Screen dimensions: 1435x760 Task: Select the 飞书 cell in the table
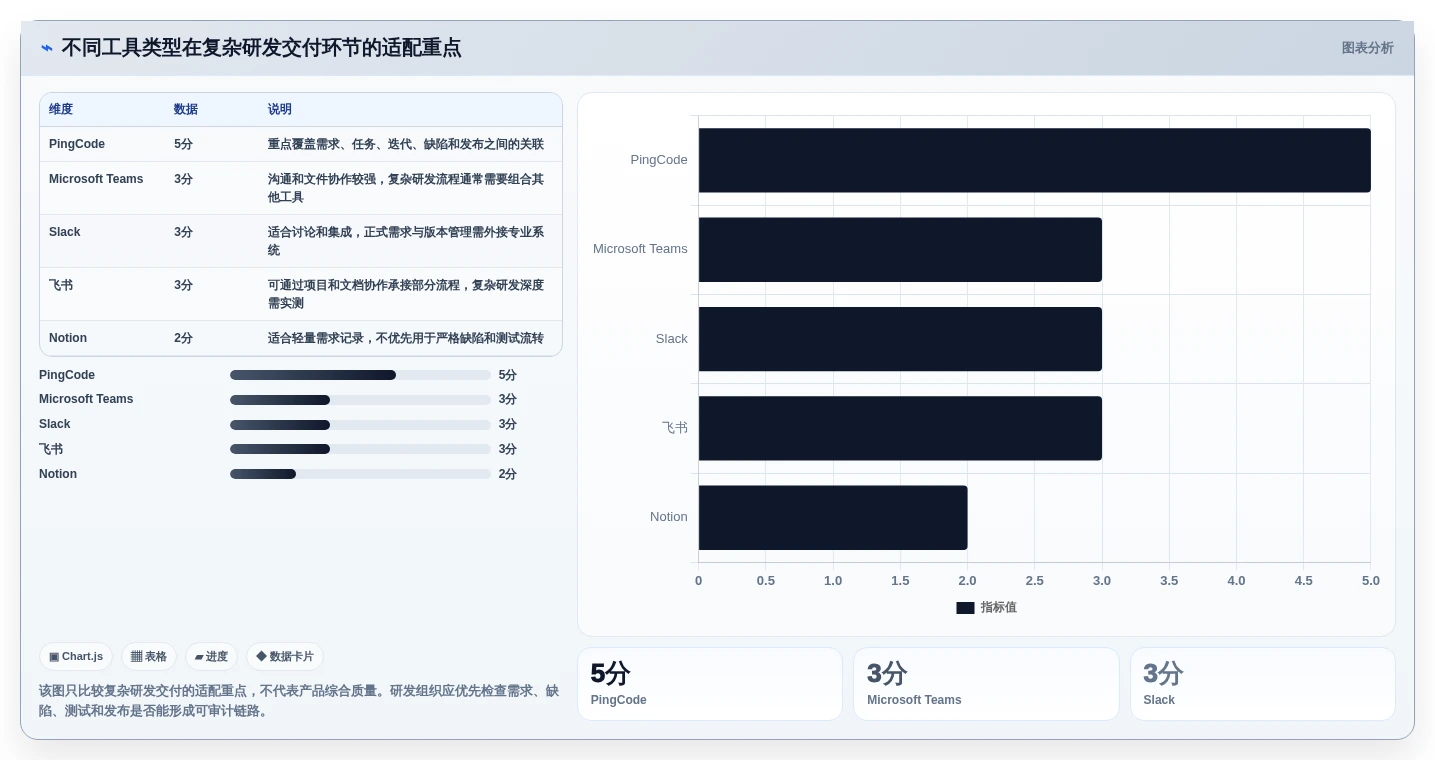[x=61, y=285]
